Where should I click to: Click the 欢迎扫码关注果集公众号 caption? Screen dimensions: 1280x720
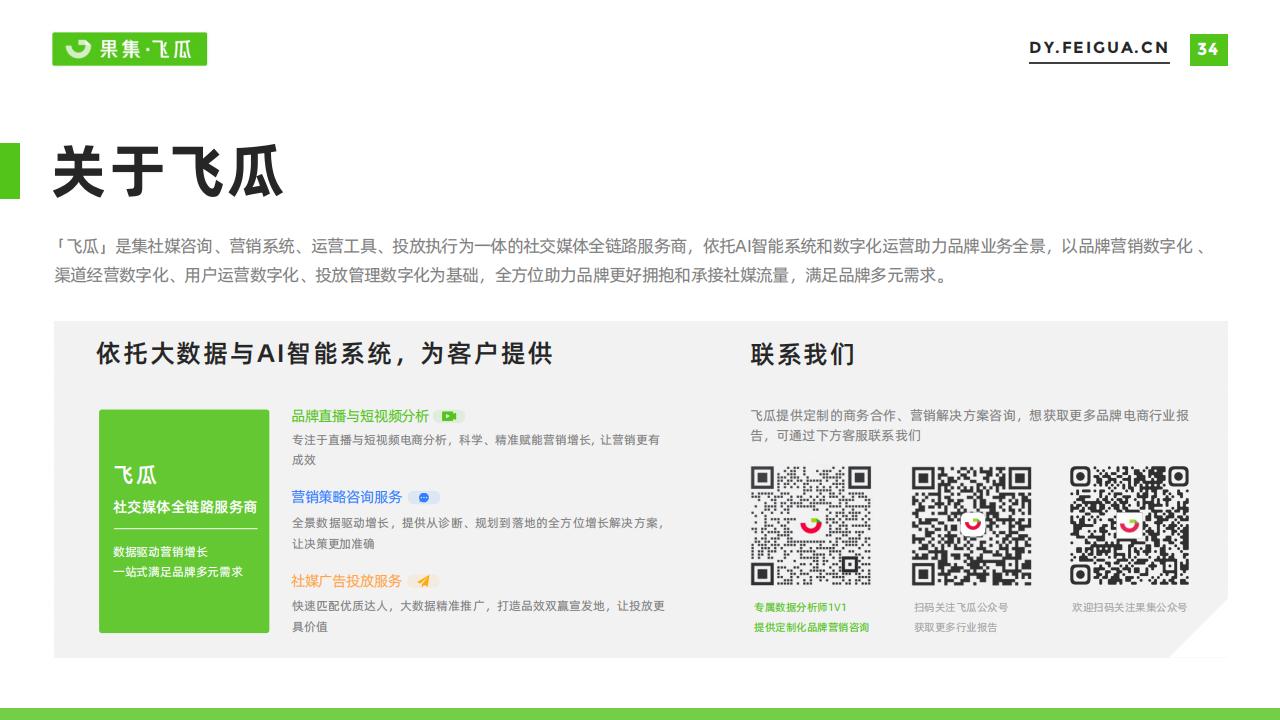pyautogui.click(x=1129, y=607)
